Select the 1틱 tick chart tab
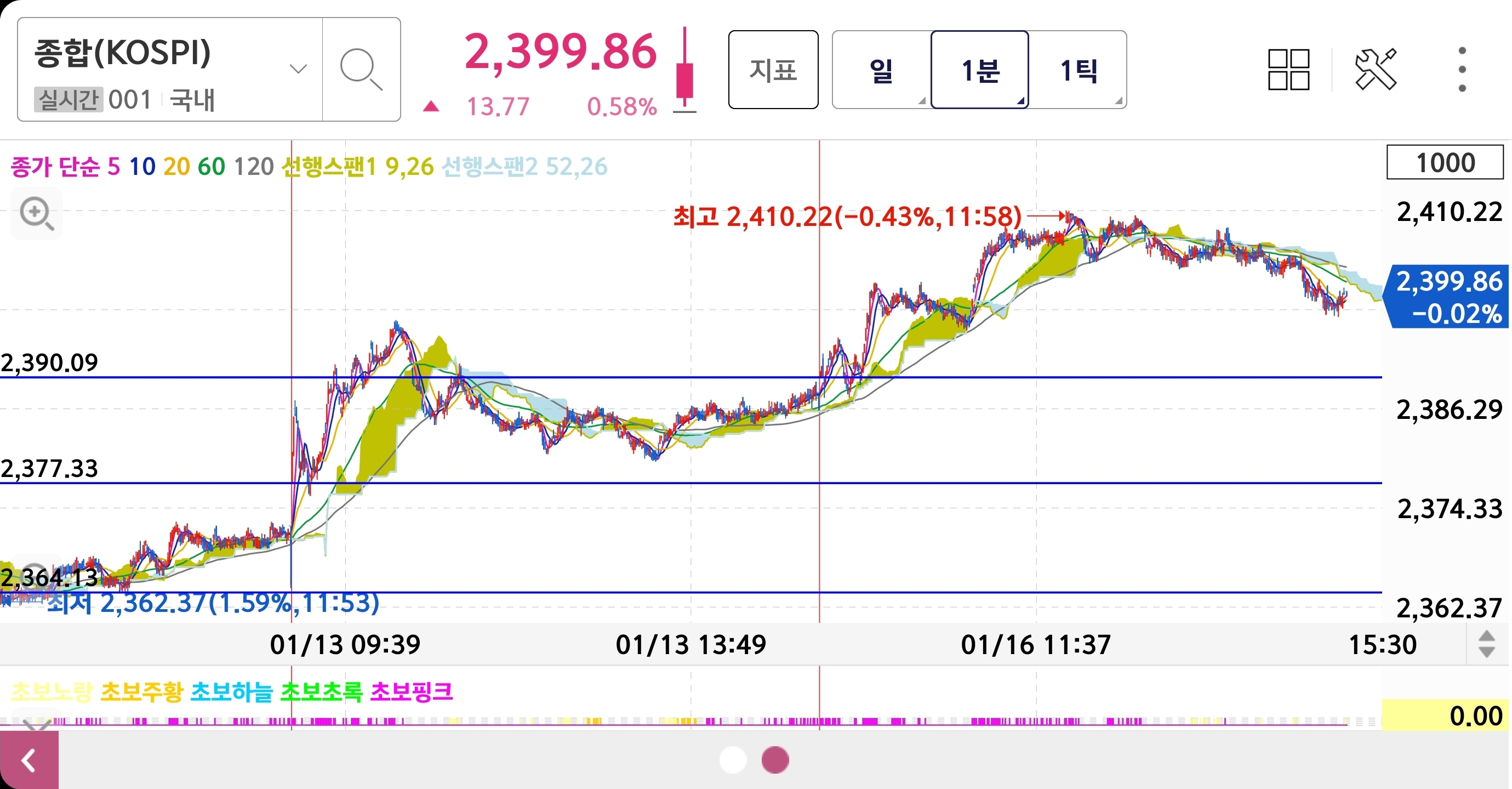1512x789 pixels. coord(1077,70)
